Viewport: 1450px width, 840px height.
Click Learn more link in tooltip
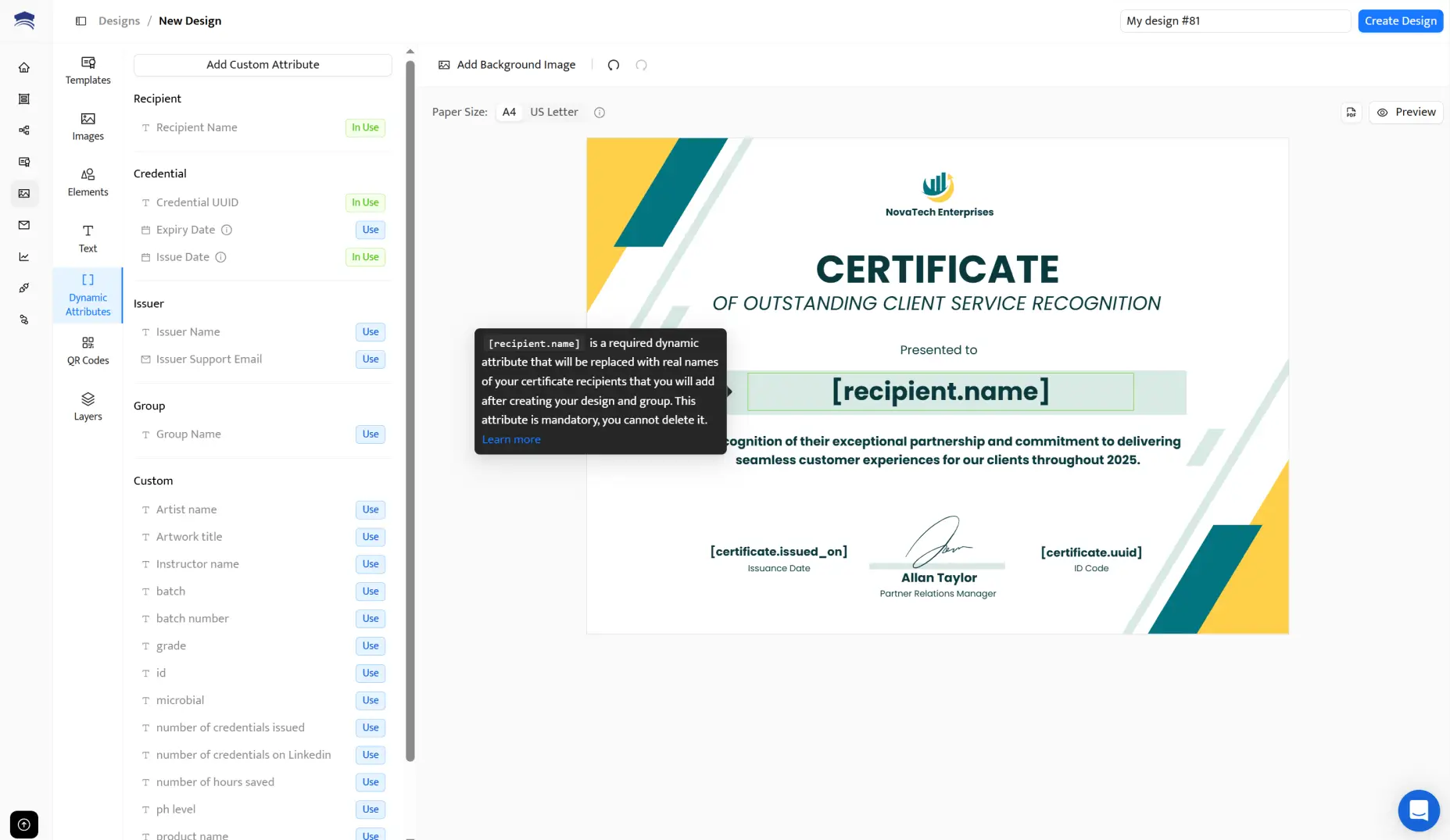pyautogui.click(x=511, y=439)
